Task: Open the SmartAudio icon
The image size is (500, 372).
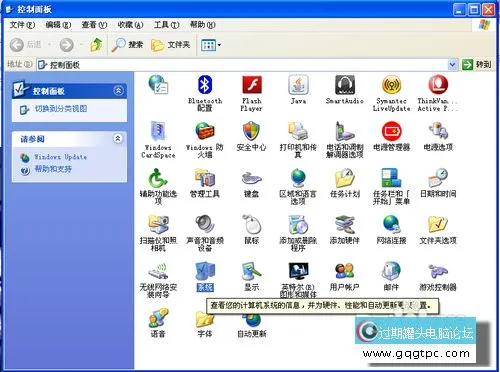Action: pyautogui.click(x=345, y=85)
